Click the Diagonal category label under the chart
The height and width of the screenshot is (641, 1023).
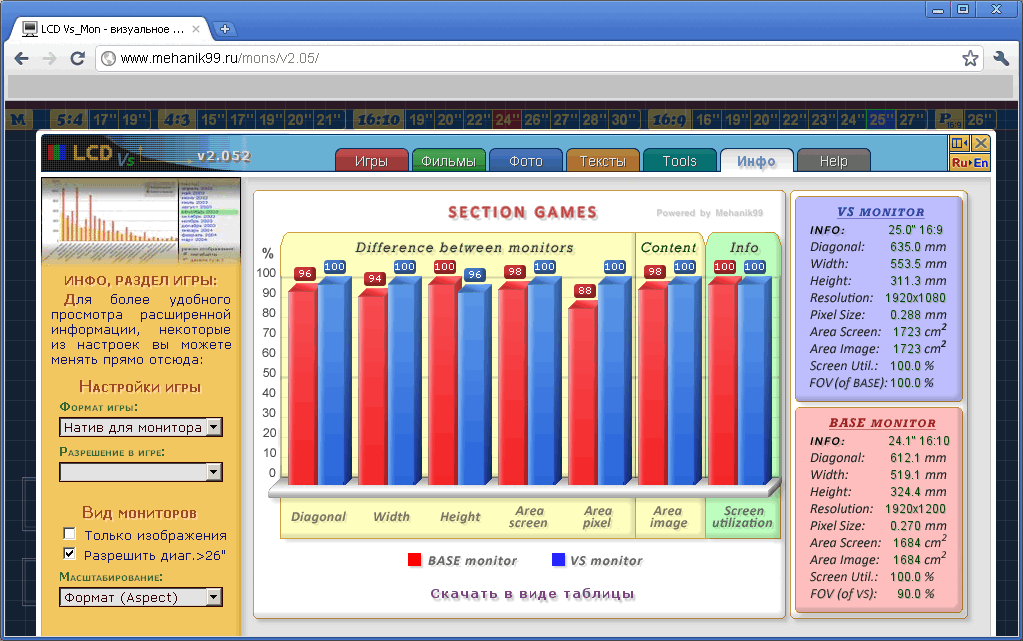tap(318, 516)
